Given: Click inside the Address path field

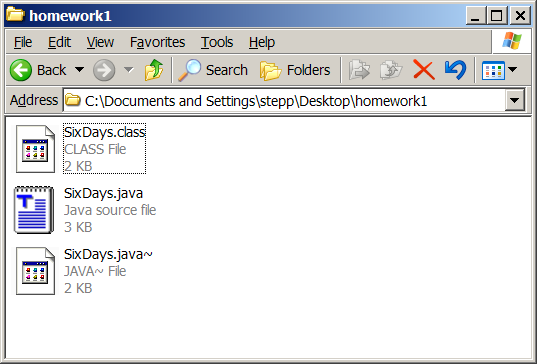Looking at the screenshot, I should coord(284,100).
